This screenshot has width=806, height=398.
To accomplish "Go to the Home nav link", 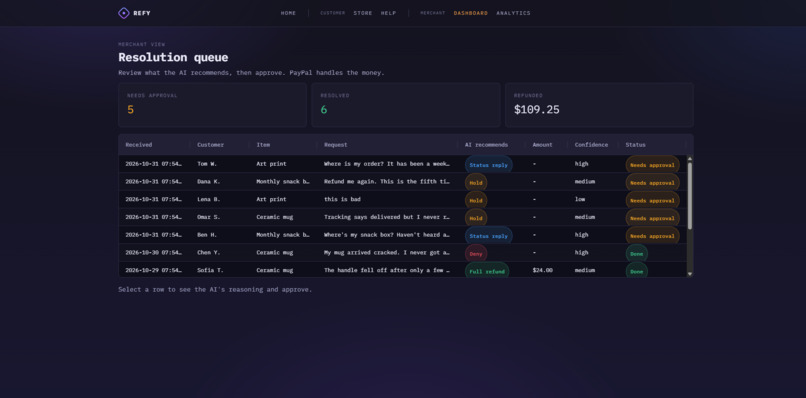I will coord(288,13).
